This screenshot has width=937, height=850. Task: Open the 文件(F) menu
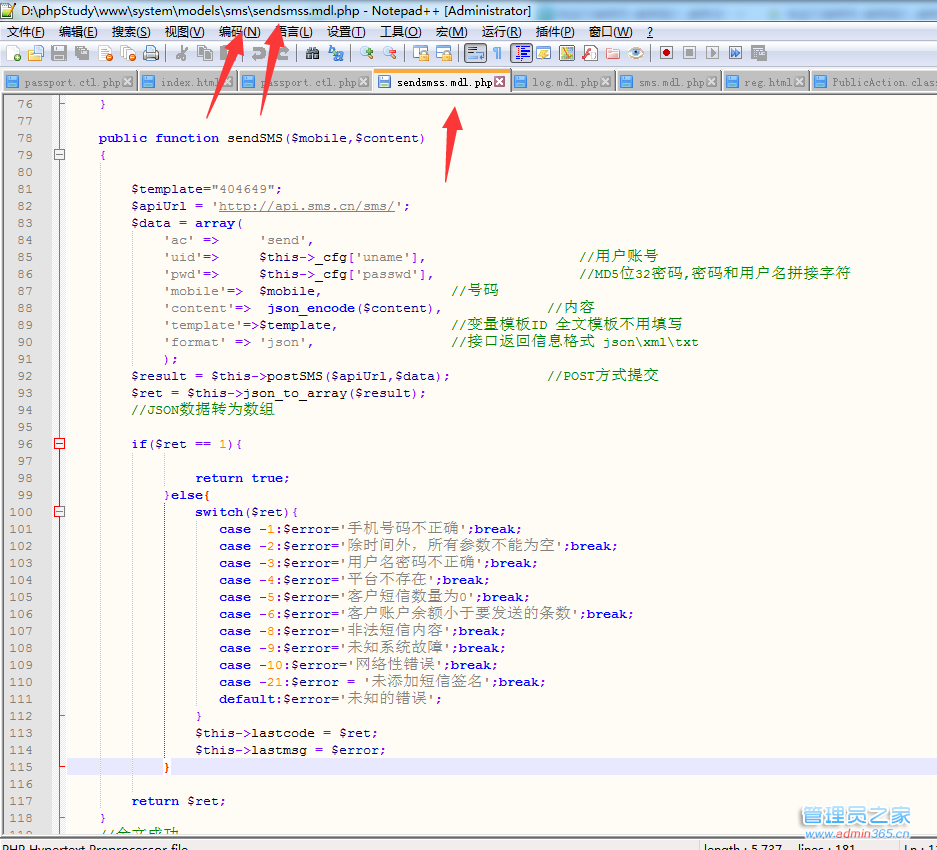pos(26,32)
